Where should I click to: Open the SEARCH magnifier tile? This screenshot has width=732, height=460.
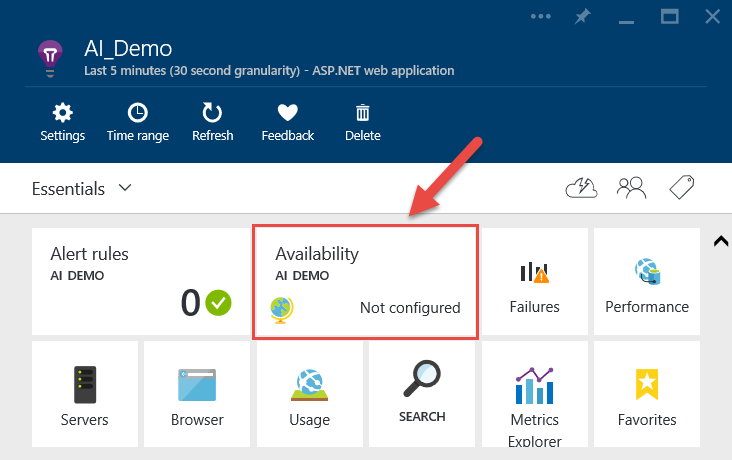(x=422, y=394)
